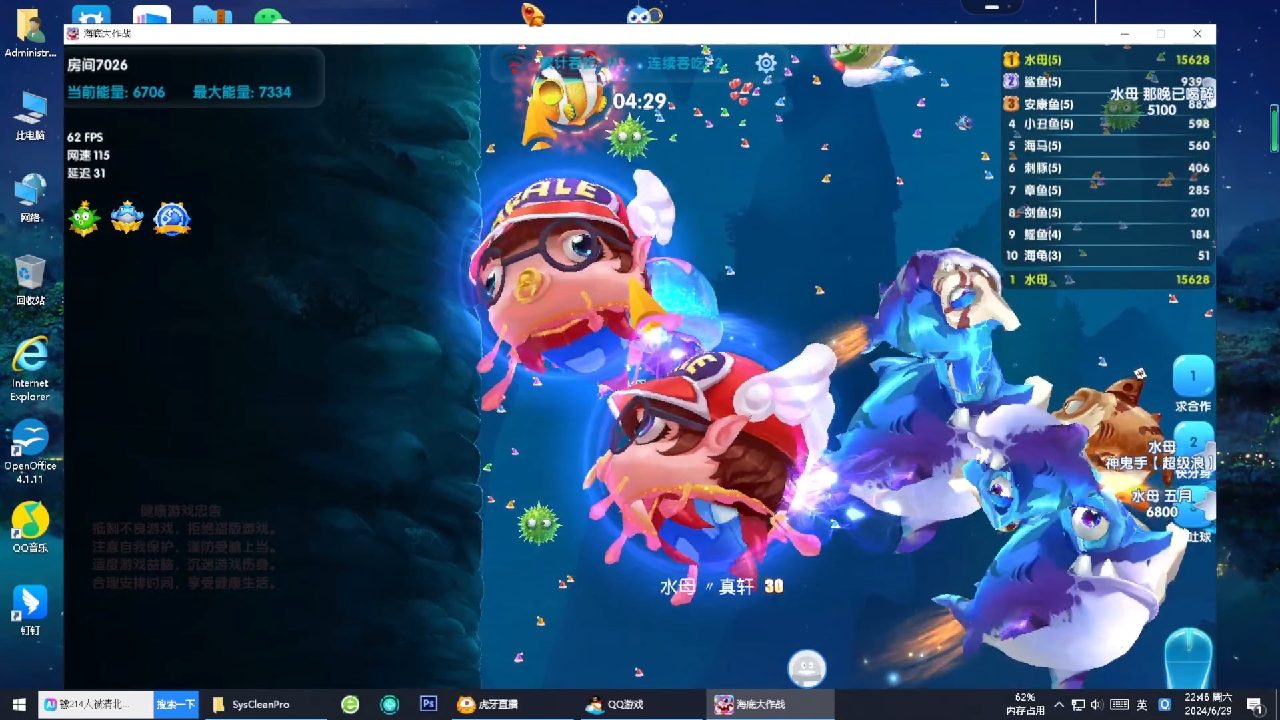This screenshot has height=720, width=1280.
Task: Click the 搜索一下 search button
Action: (175, 704)
